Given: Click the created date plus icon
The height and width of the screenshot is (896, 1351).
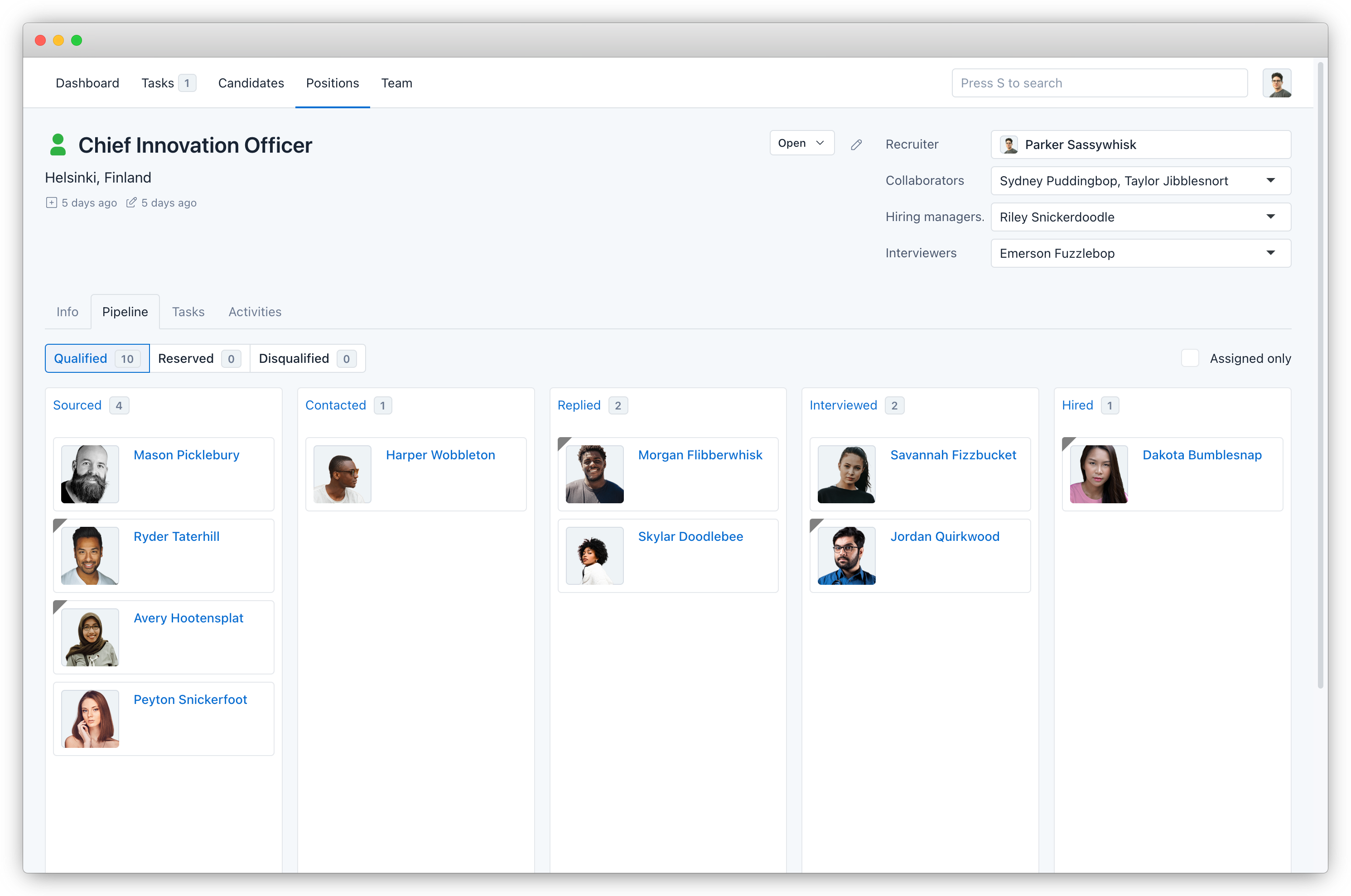Looking at the screenshot, I should 52,203.
